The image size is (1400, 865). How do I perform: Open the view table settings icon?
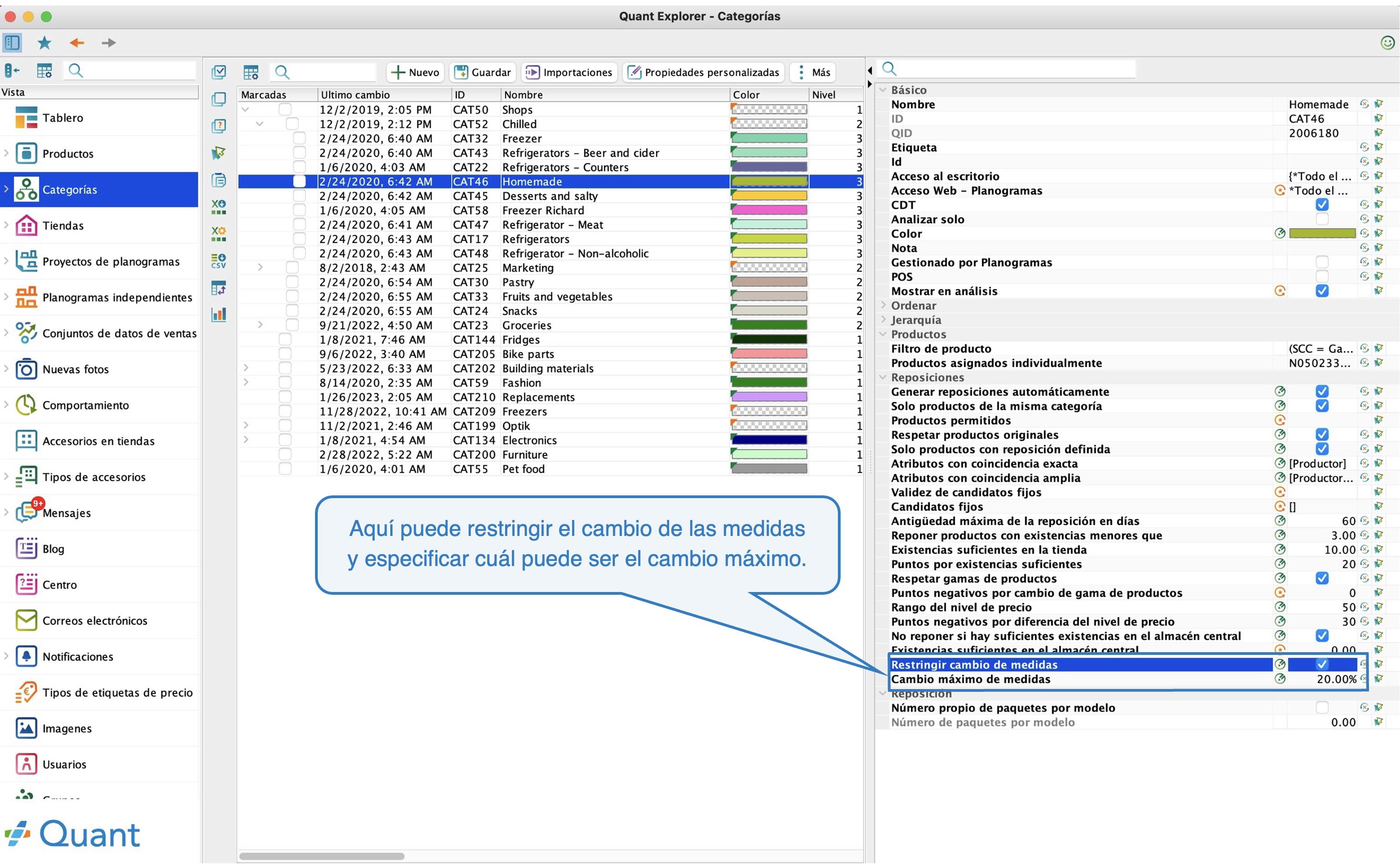point(44,71)
